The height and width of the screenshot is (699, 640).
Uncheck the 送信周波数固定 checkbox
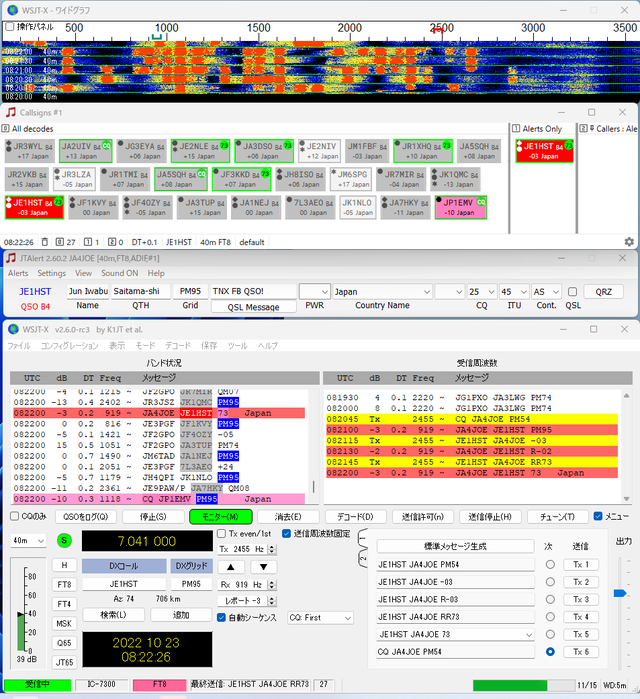pos(287,534)
